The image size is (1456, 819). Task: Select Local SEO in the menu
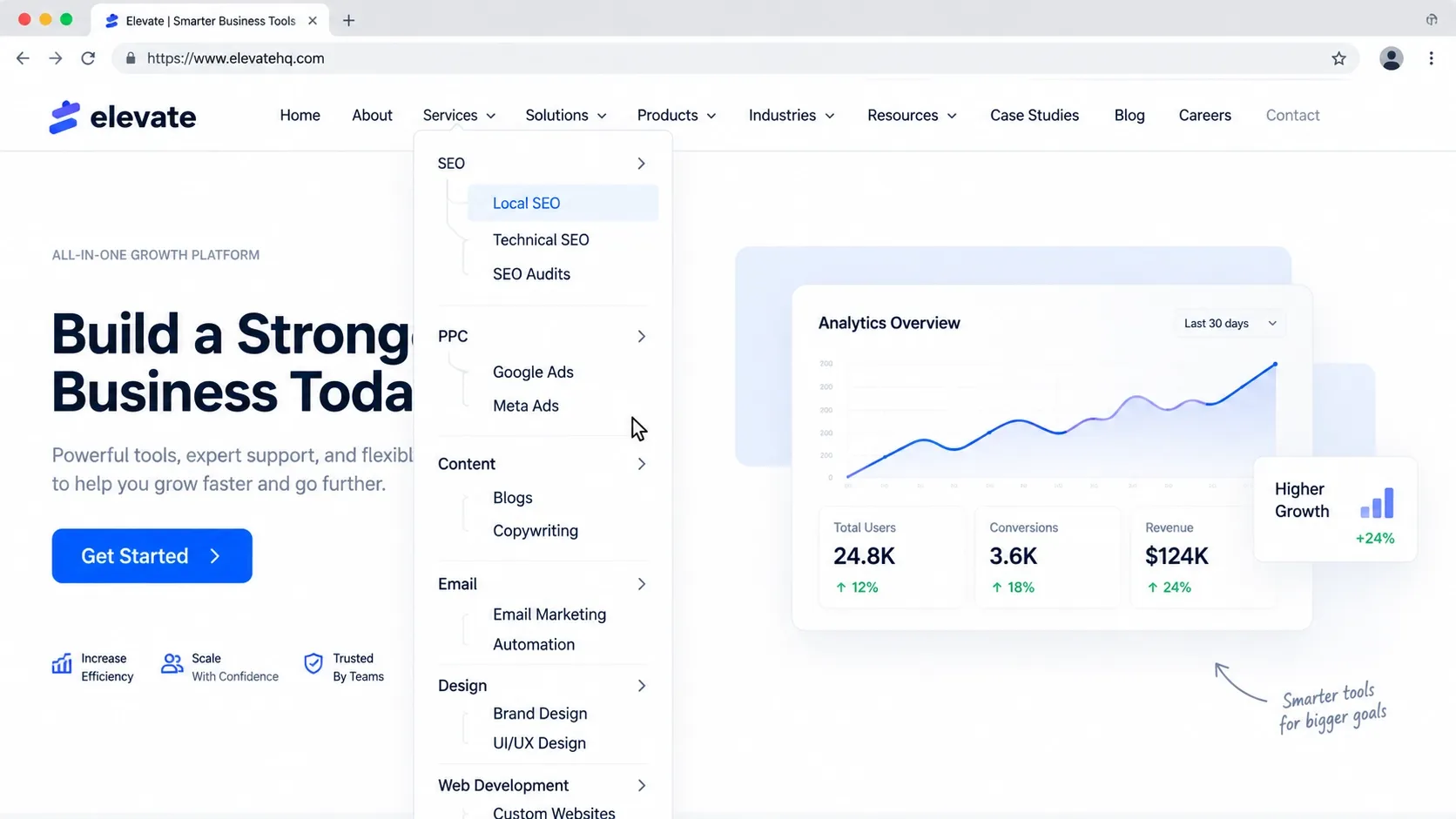click(563, 203)
